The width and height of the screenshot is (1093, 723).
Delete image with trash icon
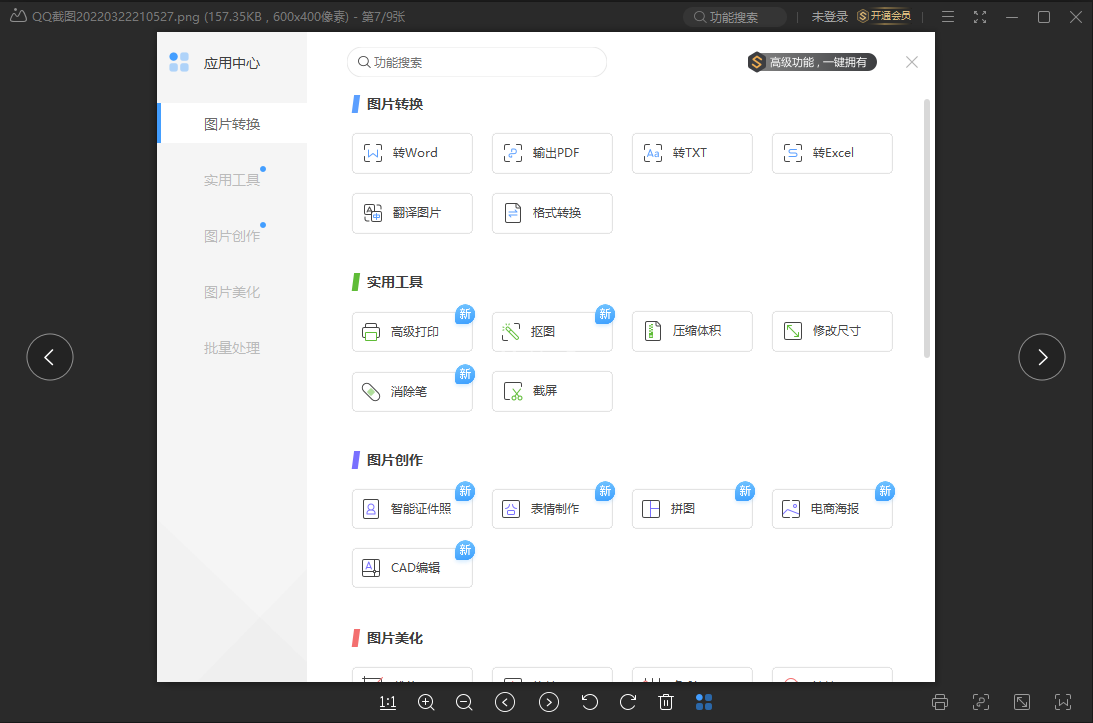[666, 702]
